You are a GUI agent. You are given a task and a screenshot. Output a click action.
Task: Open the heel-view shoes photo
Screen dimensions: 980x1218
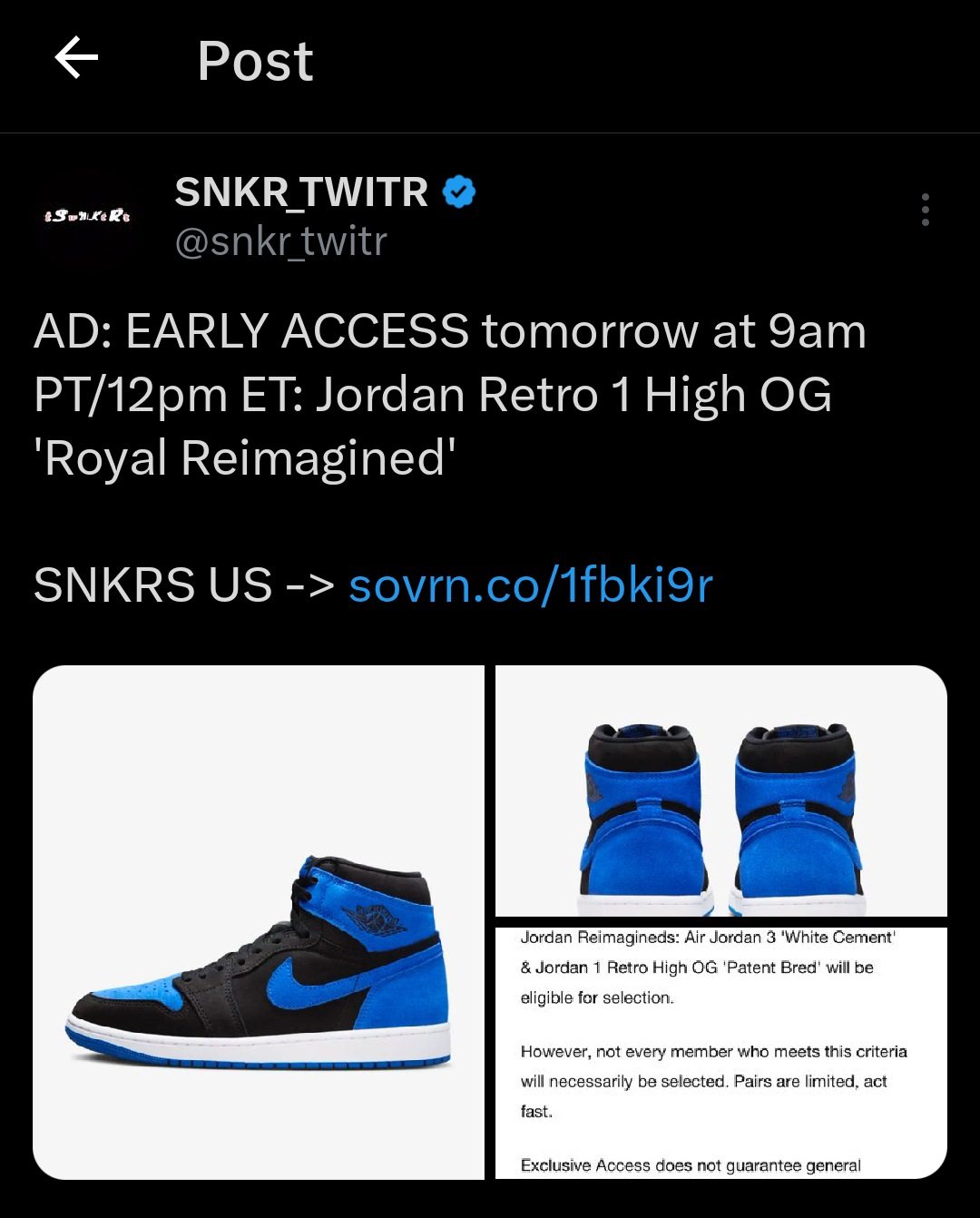pyautogui.click(x=721, y=791)
